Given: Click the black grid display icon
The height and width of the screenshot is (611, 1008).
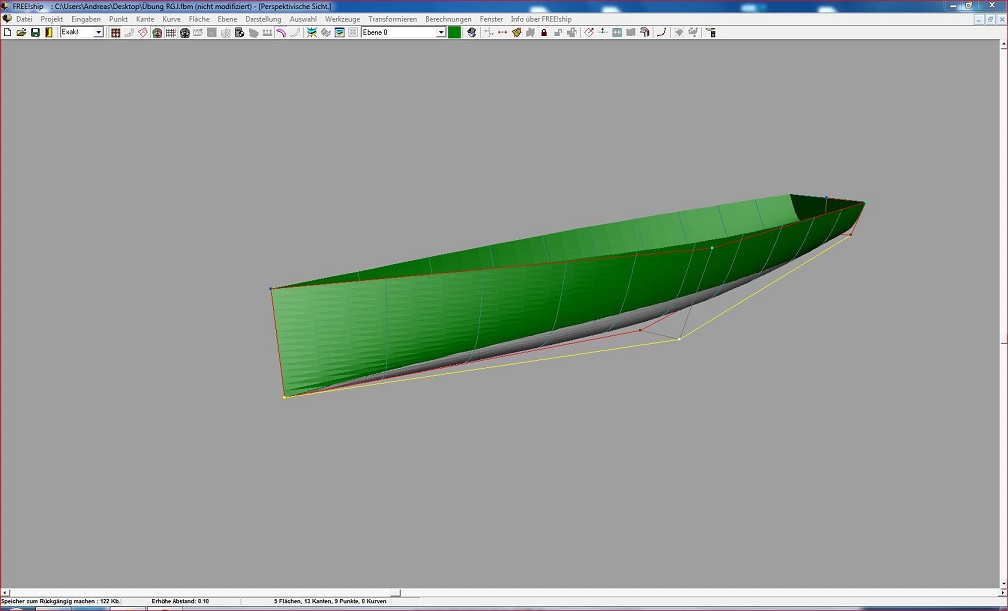Looking at the screenshot, I should coord(171,33).
